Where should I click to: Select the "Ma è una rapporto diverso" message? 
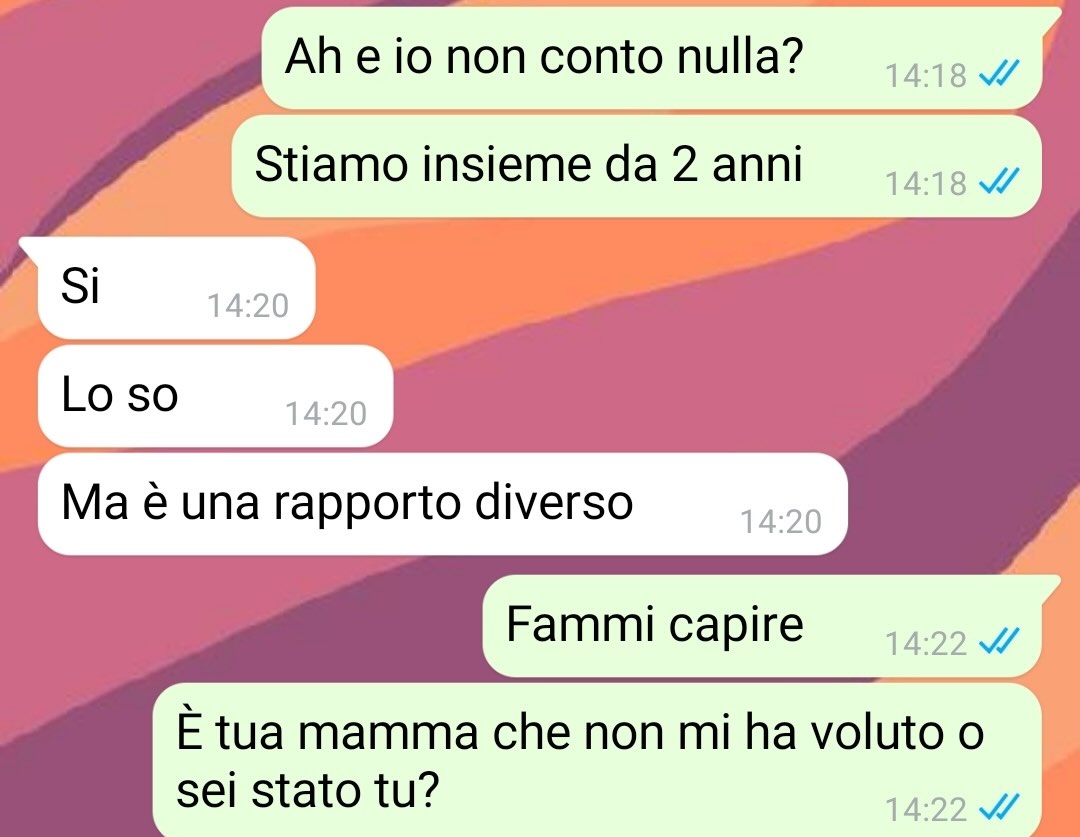click(x=442, y=504)
